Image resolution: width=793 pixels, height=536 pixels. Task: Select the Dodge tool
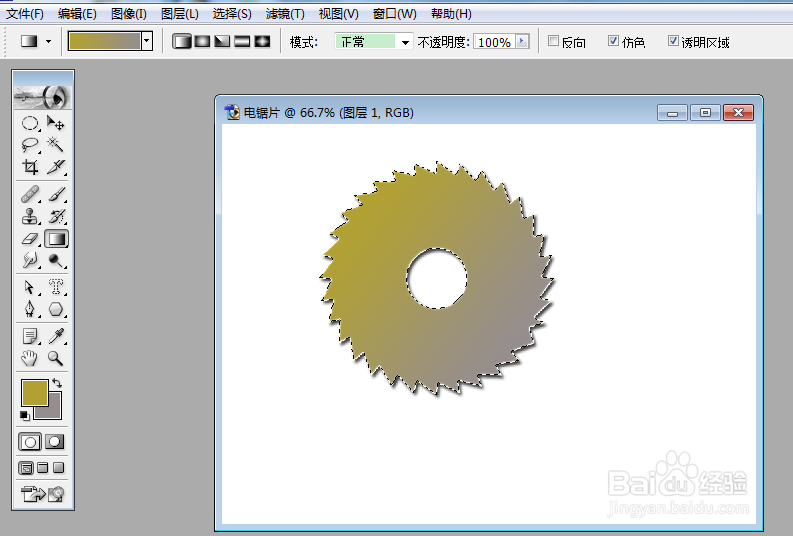tap(56, 260)
